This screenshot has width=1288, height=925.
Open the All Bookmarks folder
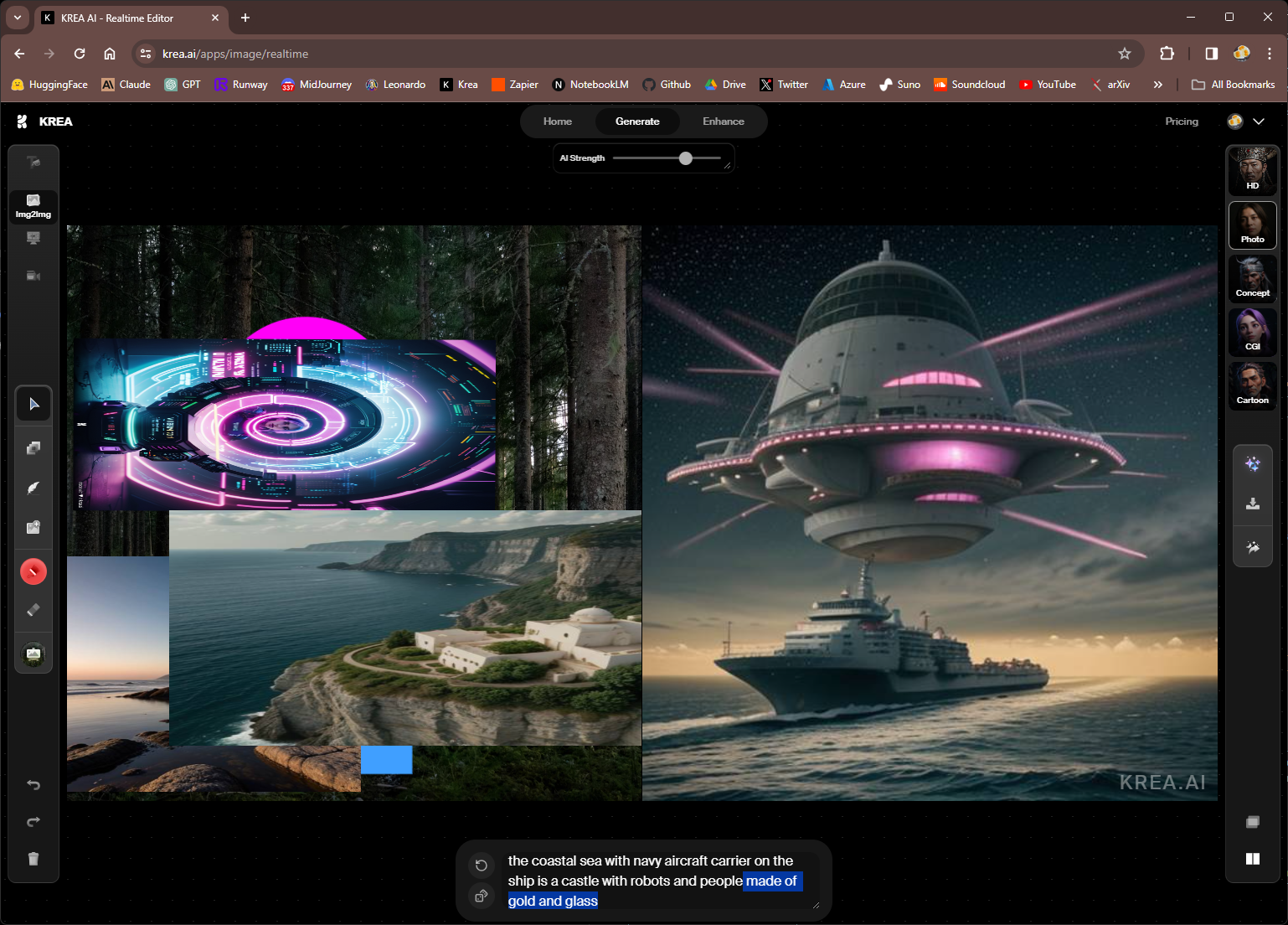pos(1233,85)
